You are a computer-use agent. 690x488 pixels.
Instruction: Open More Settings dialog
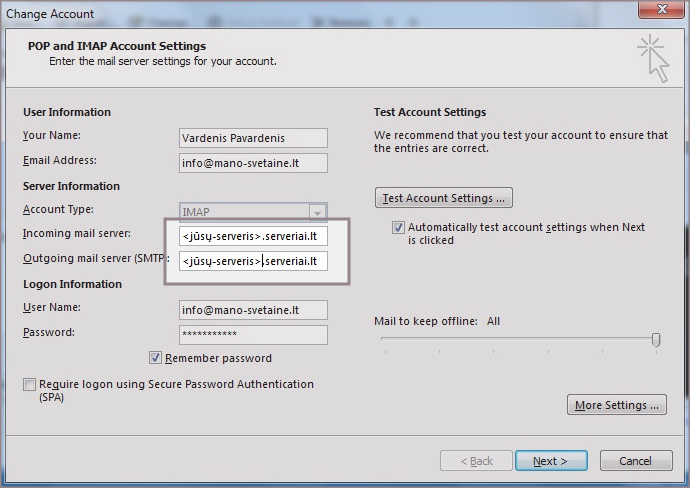616,405
